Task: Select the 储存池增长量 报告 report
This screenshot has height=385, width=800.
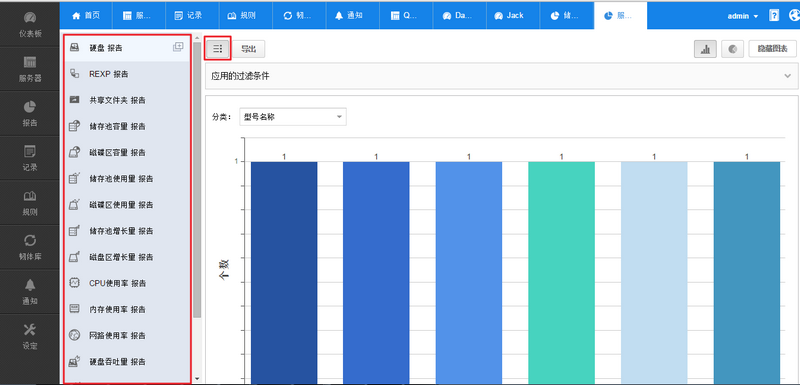Action: [x=127, y=231]
